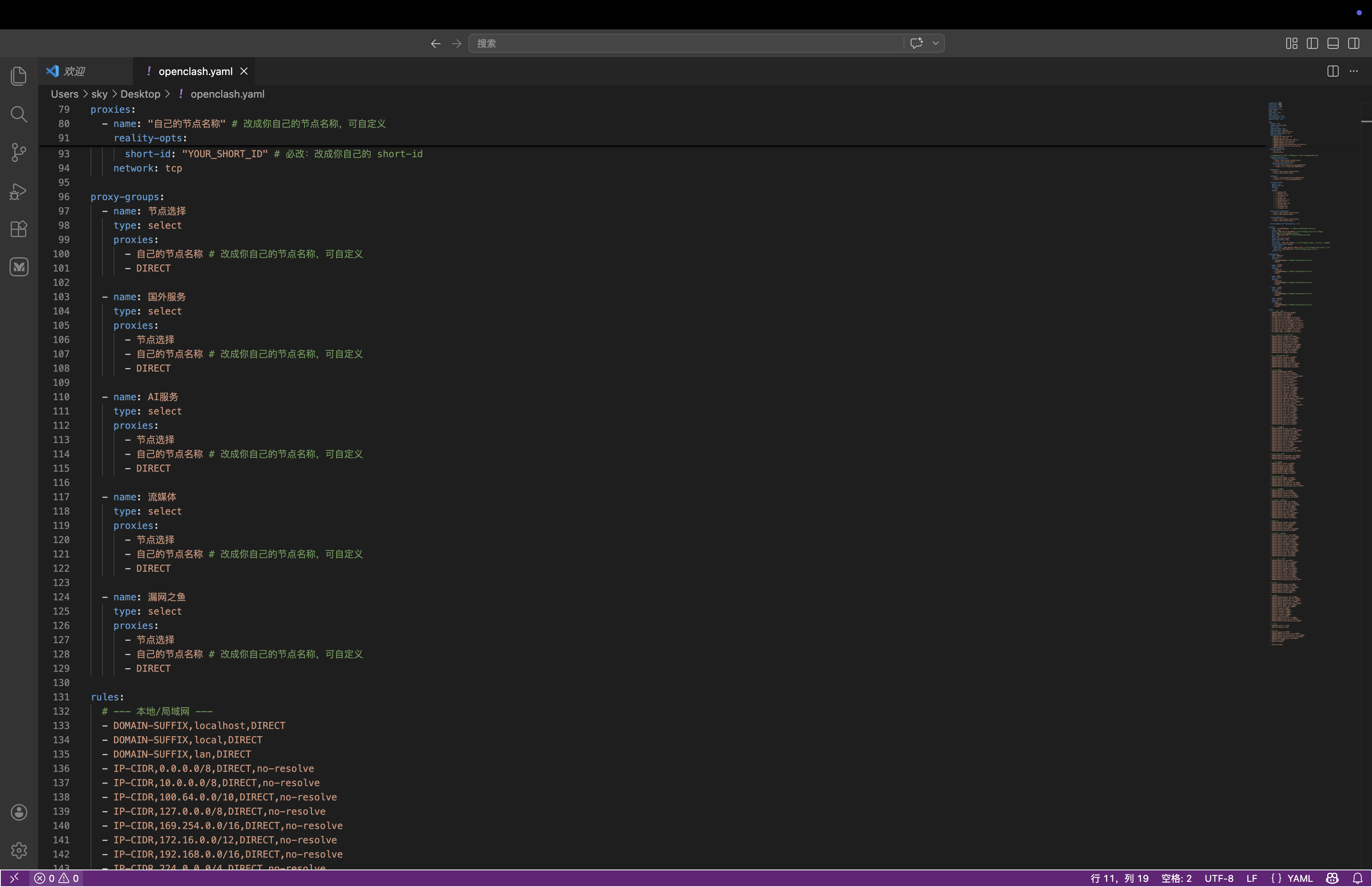Toggle bottom panel visibility
Screen dimensions: 1372x887
coord(1333,43)
